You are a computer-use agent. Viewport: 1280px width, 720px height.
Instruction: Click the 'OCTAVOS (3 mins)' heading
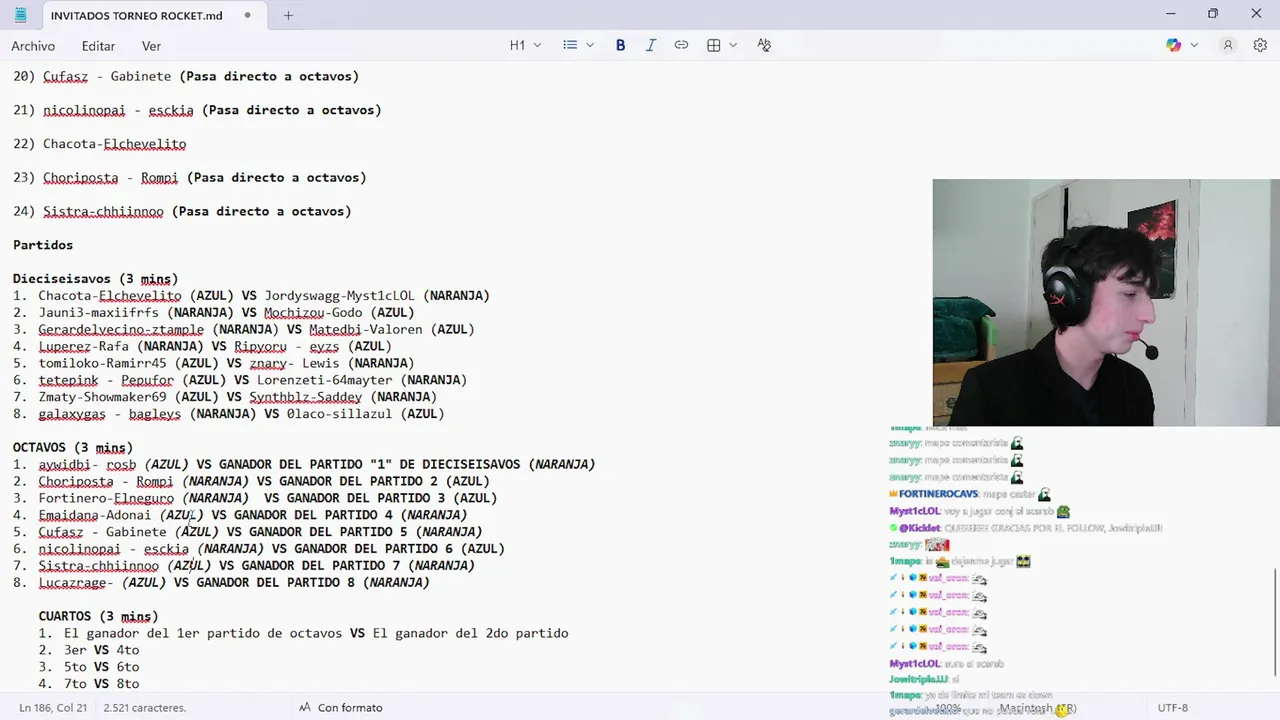tap(73, 448)
